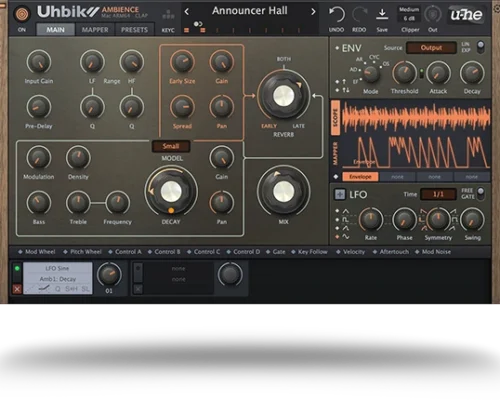Open the ENV Source dropdown showing Output
The image size is (500, 400).
pos(431,48)
